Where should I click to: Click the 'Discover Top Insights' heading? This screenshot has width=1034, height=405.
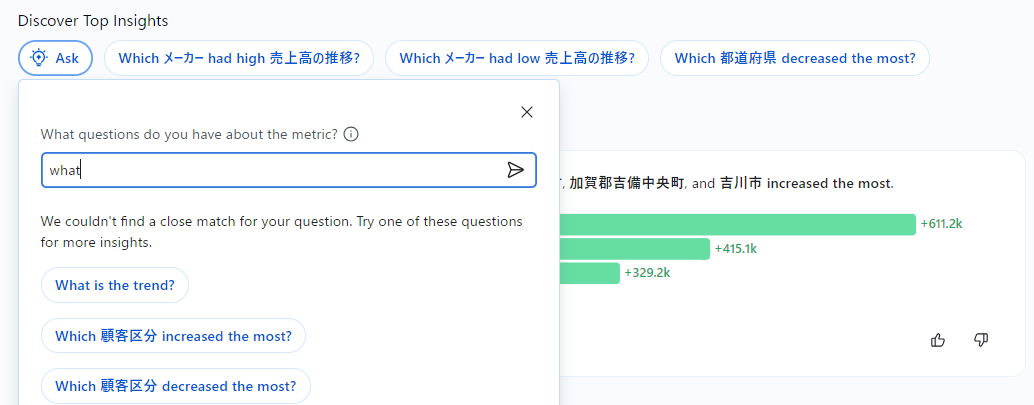(x=93, y=21)
